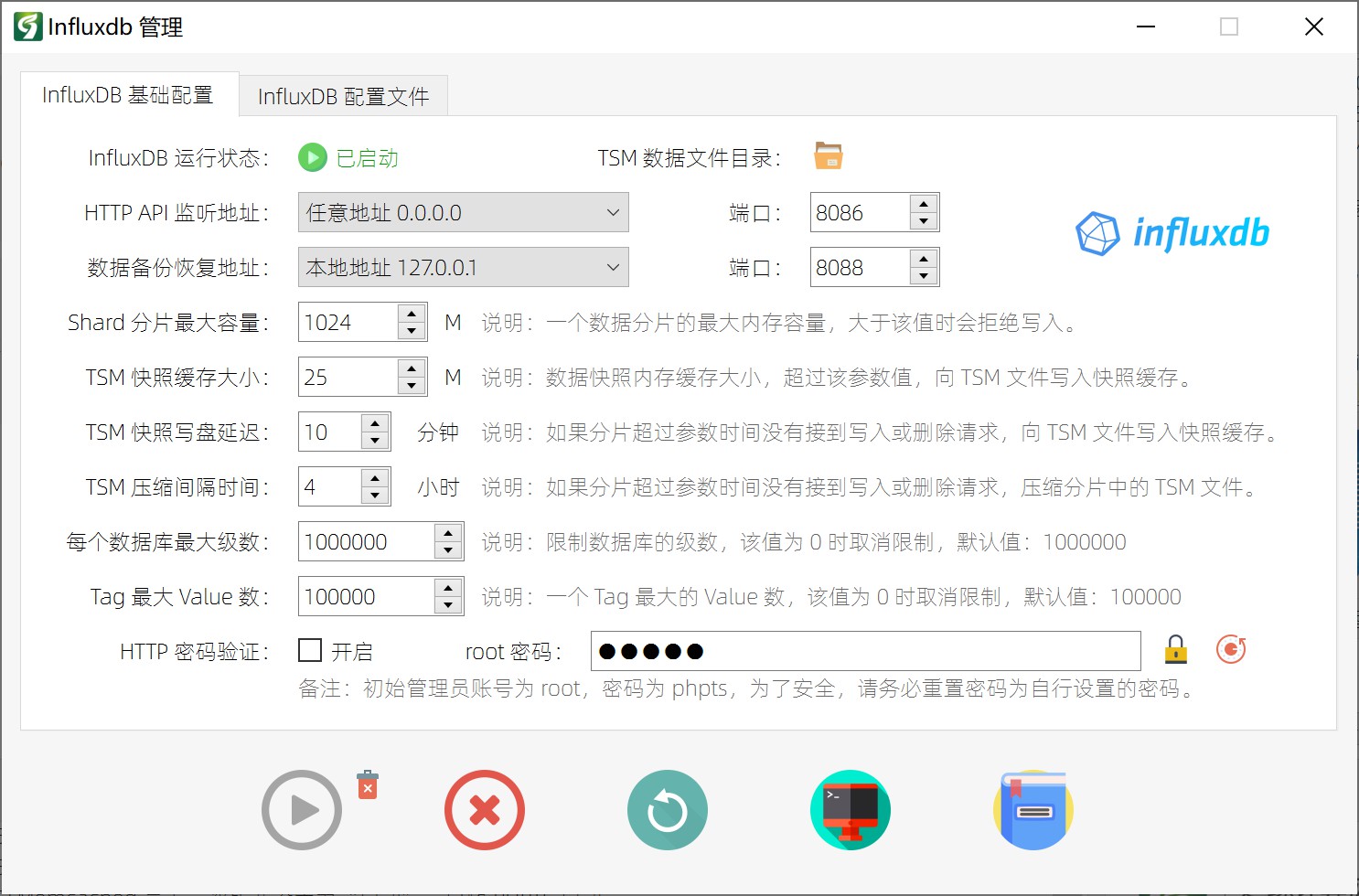The image size is (1359, 896).
Task: Decrease Tag max Value count
Action: click(x=448, y=606)
